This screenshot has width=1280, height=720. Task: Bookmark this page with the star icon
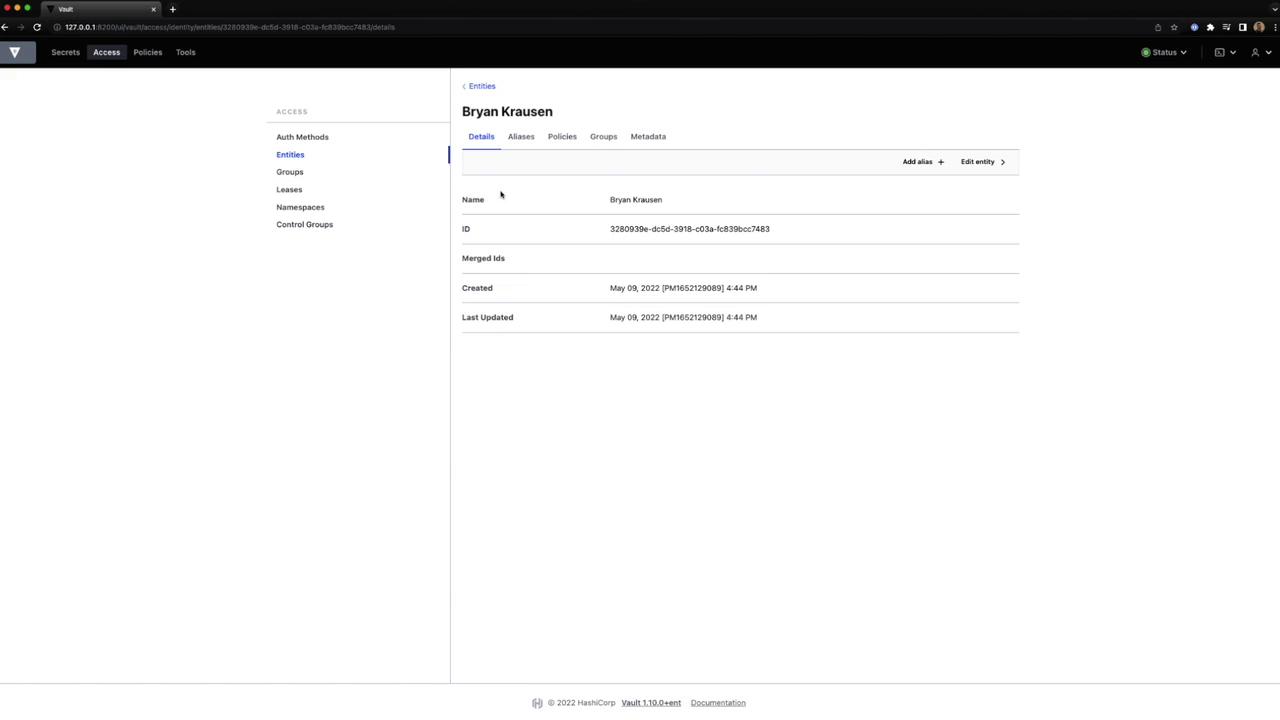(x=1174, y=27)
